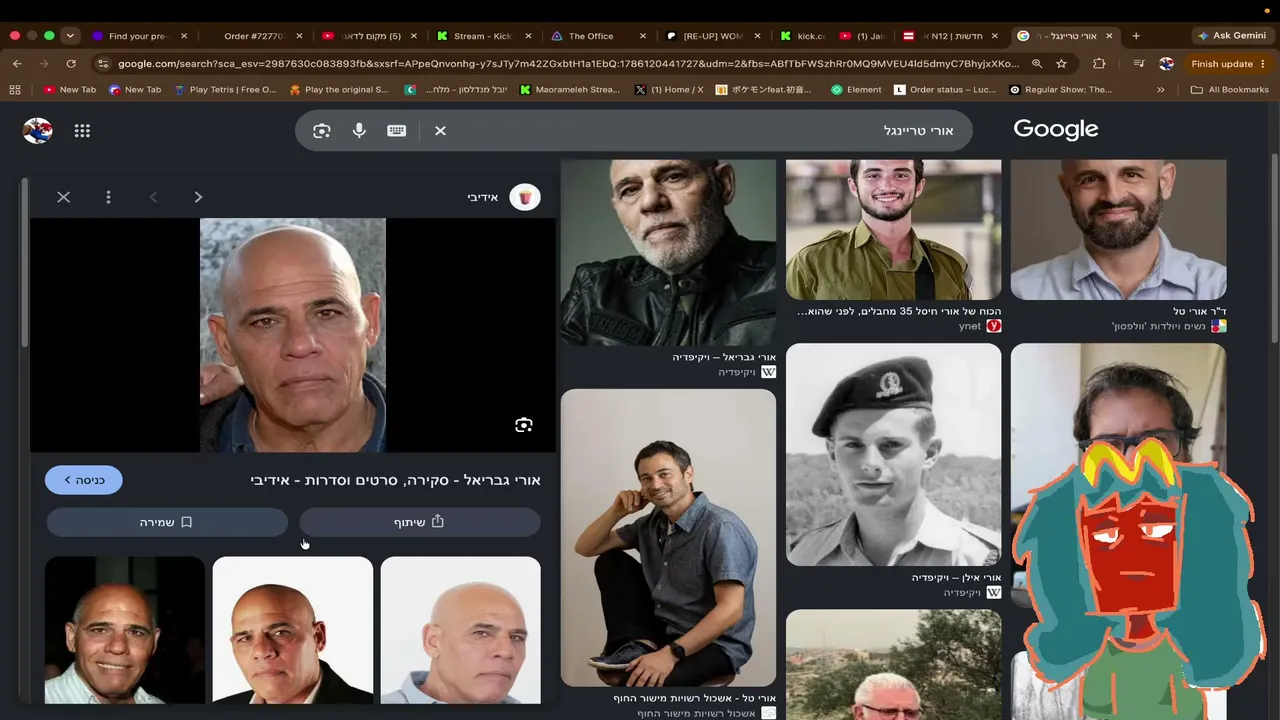Open the Google account avatar menu
The image size is (1280, 720).
point(38,131)
